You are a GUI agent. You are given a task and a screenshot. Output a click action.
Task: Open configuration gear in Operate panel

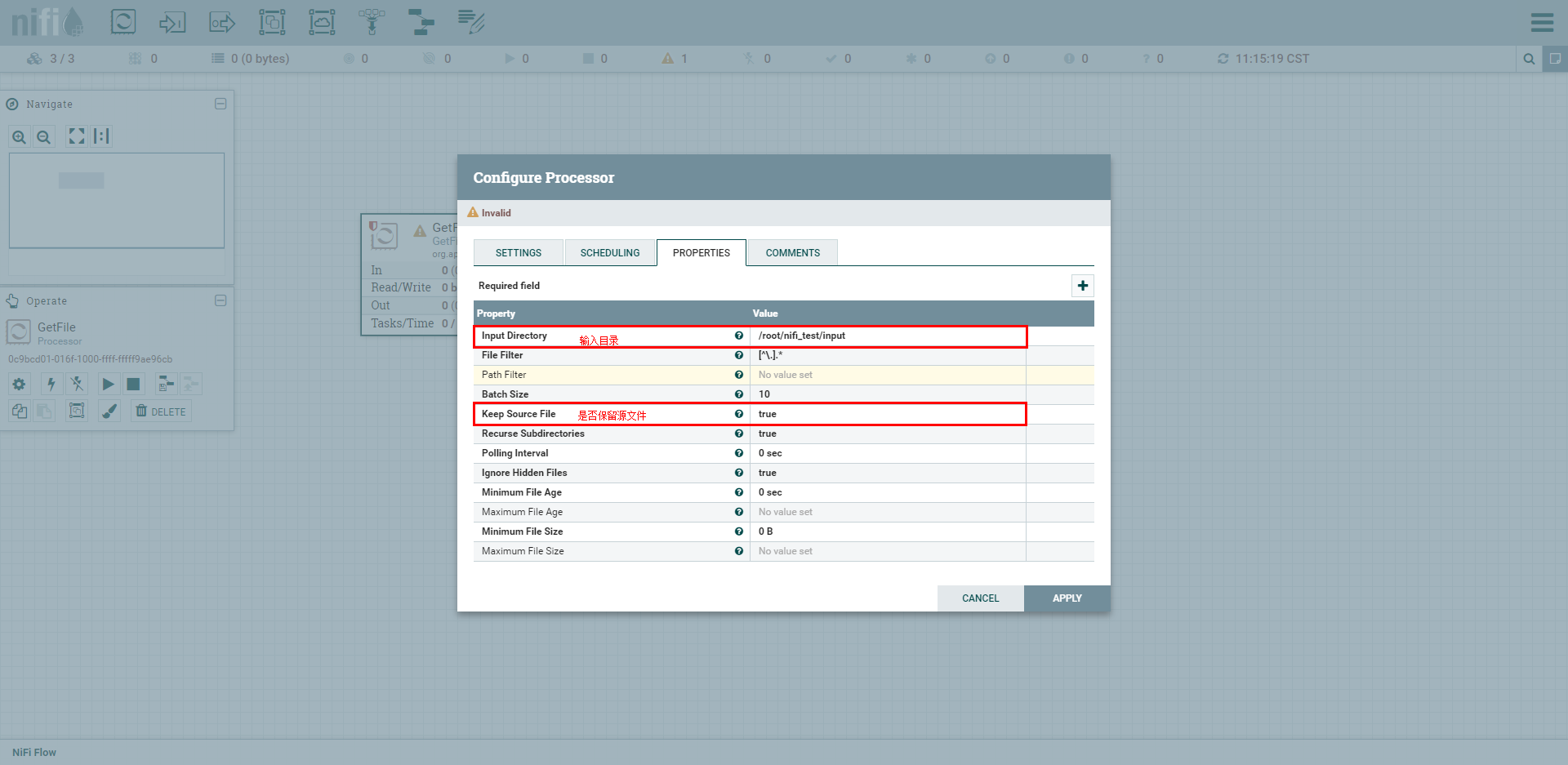[20, 384]
